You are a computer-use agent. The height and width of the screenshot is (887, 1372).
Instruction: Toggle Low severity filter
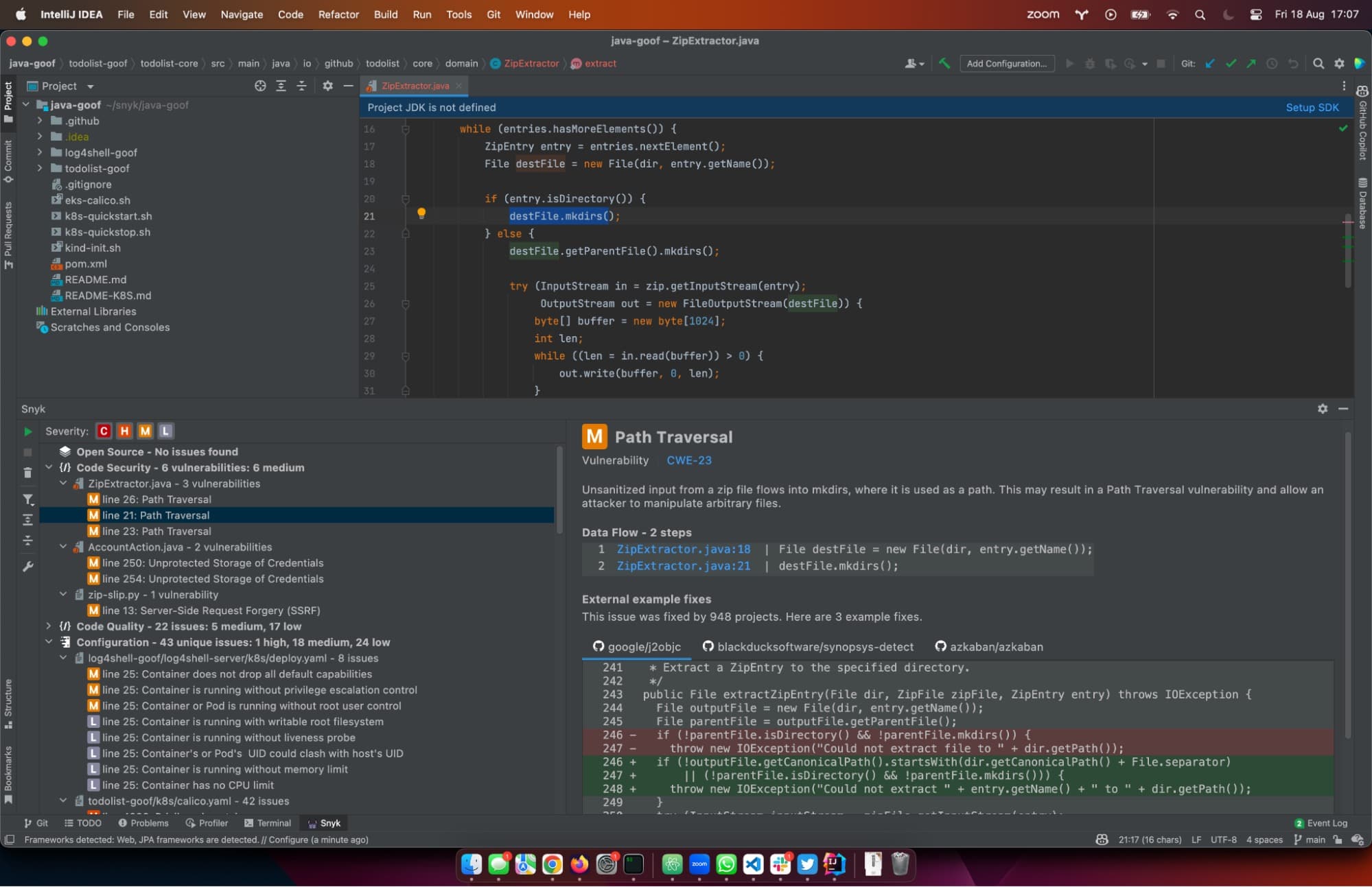coord(165,431)
